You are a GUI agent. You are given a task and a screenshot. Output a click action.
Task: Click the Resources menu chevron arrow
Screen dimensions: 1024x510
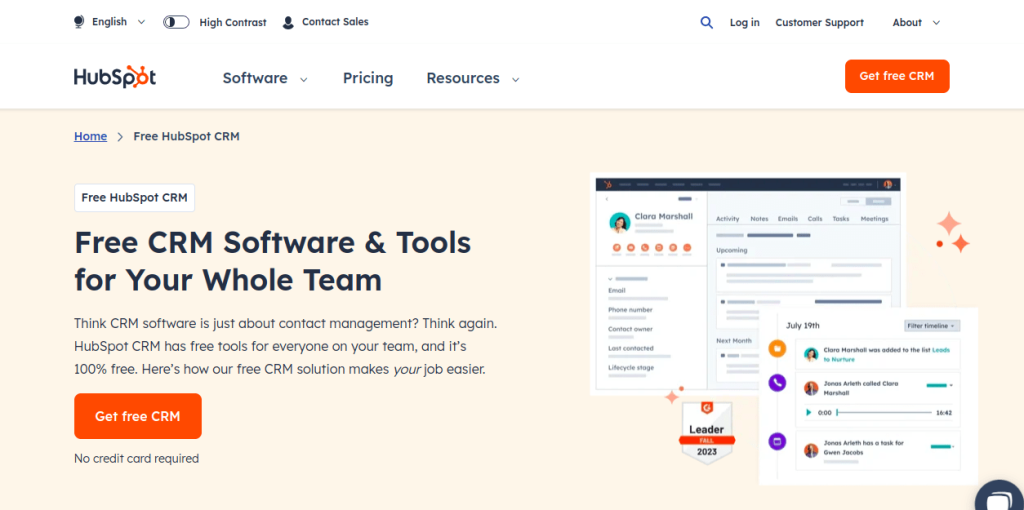pyautogui.click(x=515, y=80)
